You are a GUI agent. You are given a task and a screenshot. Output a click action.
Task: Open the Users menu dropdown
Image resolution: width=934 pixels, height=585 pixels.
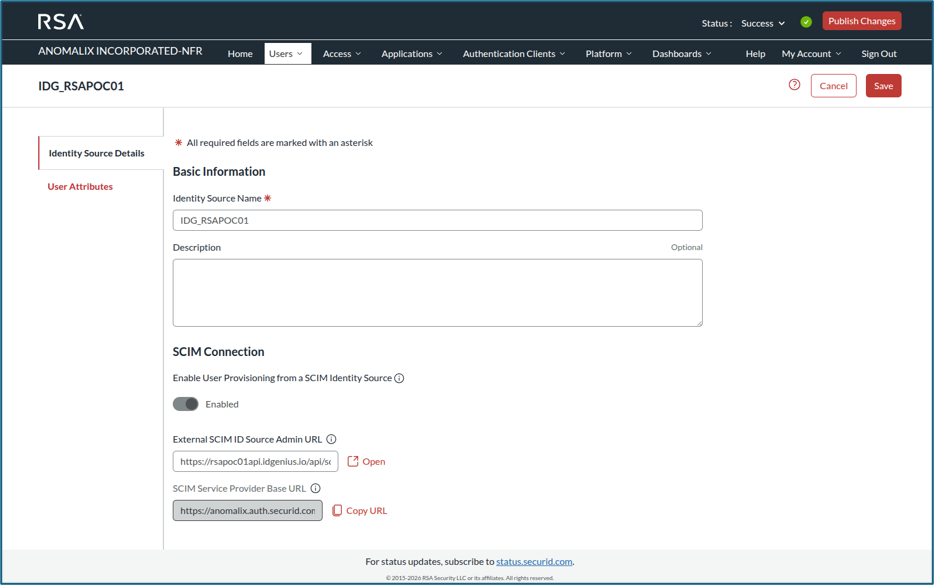pyautogui.click(x=287, y=54)
